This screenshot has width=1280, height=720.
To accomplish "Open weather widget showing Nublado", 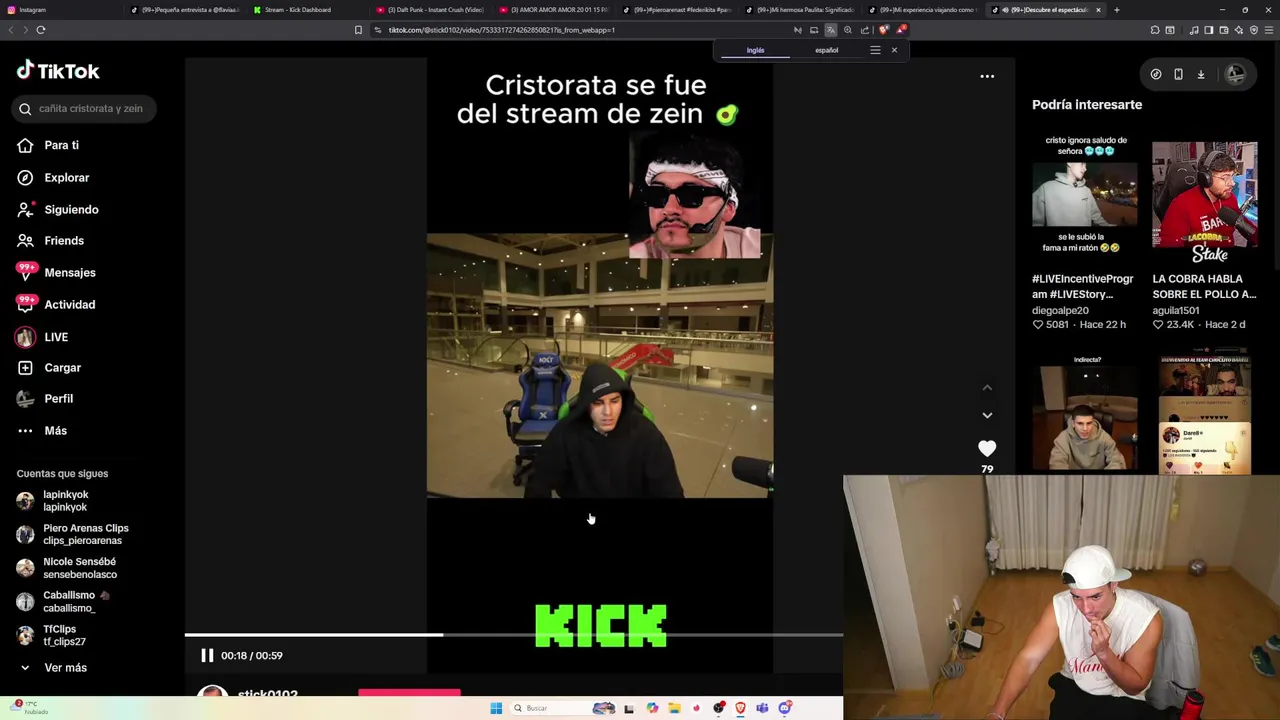I will point(28,708).
